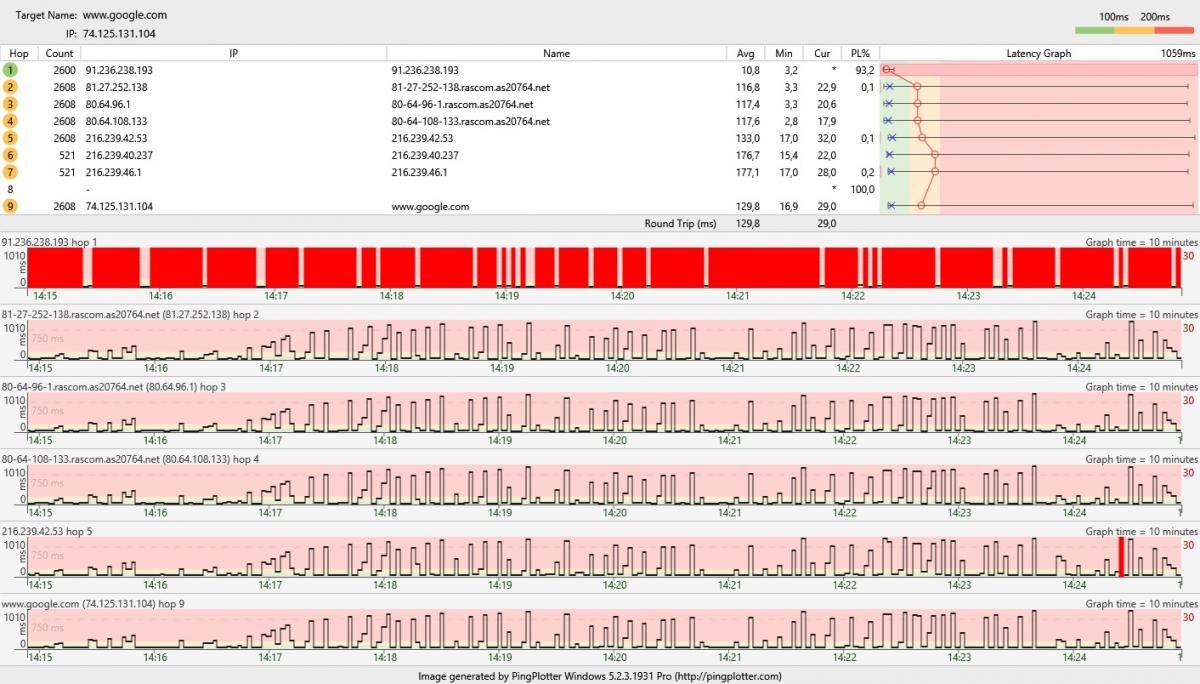
Task: Select the hop 2 yellow circle icon
Action: pyautogui.click(x=11, y=88)
